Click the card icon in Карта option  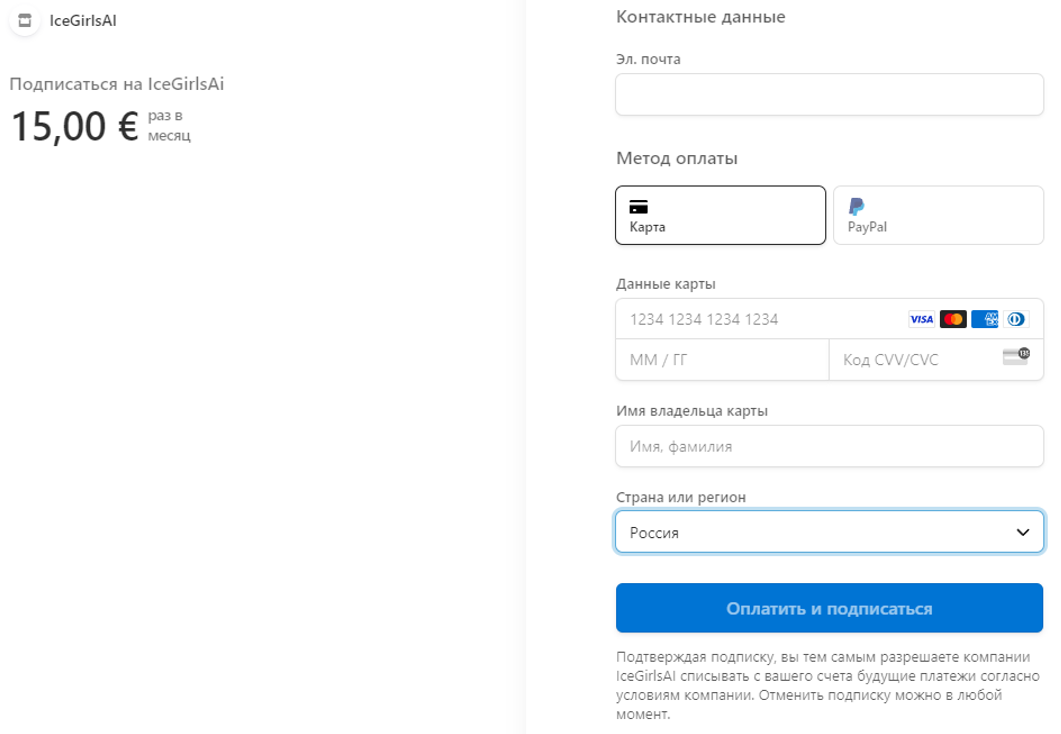pyautogui.click(x=638, y=206)
